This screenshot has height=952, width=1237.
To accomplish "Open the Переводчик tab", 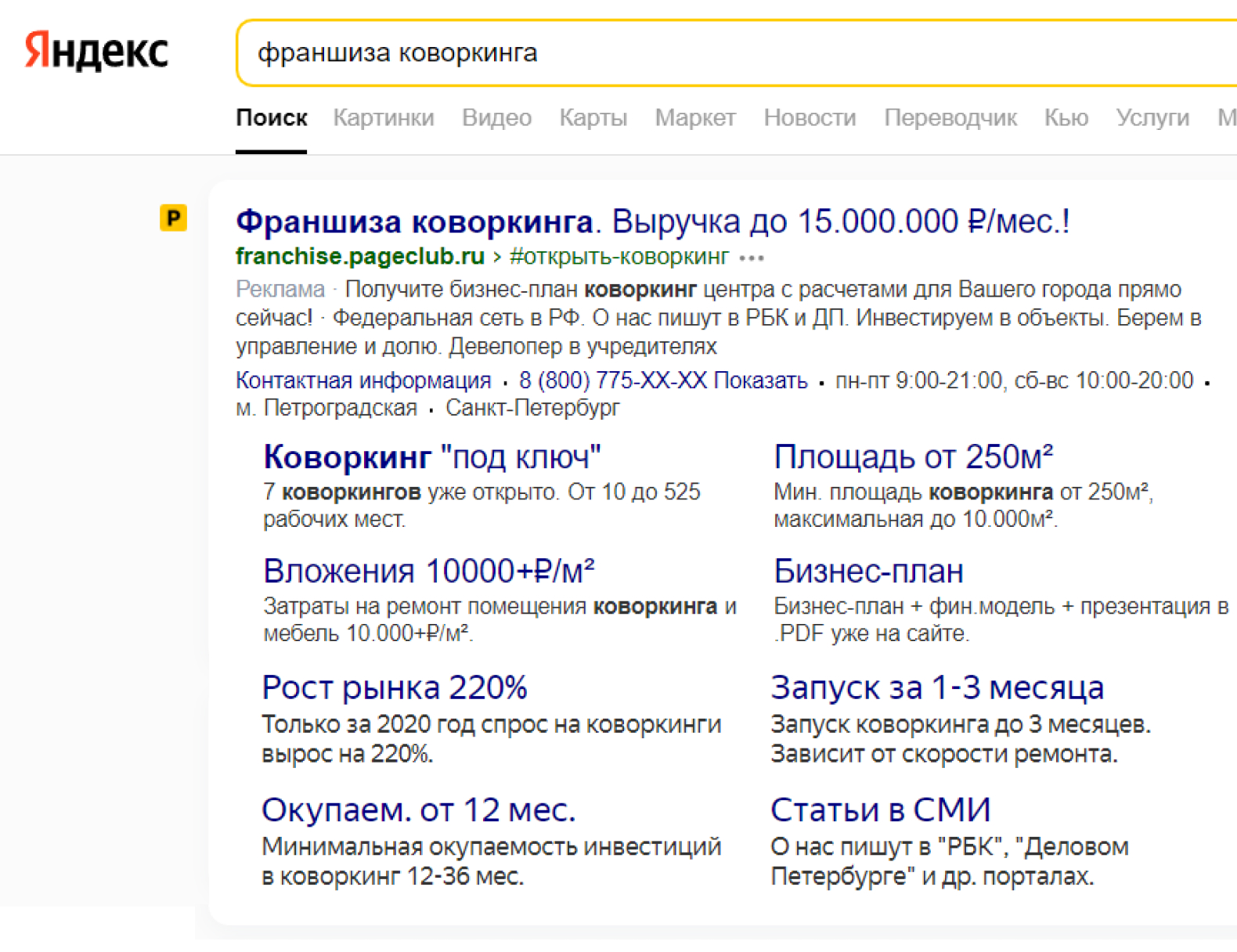I will [950, 117].
